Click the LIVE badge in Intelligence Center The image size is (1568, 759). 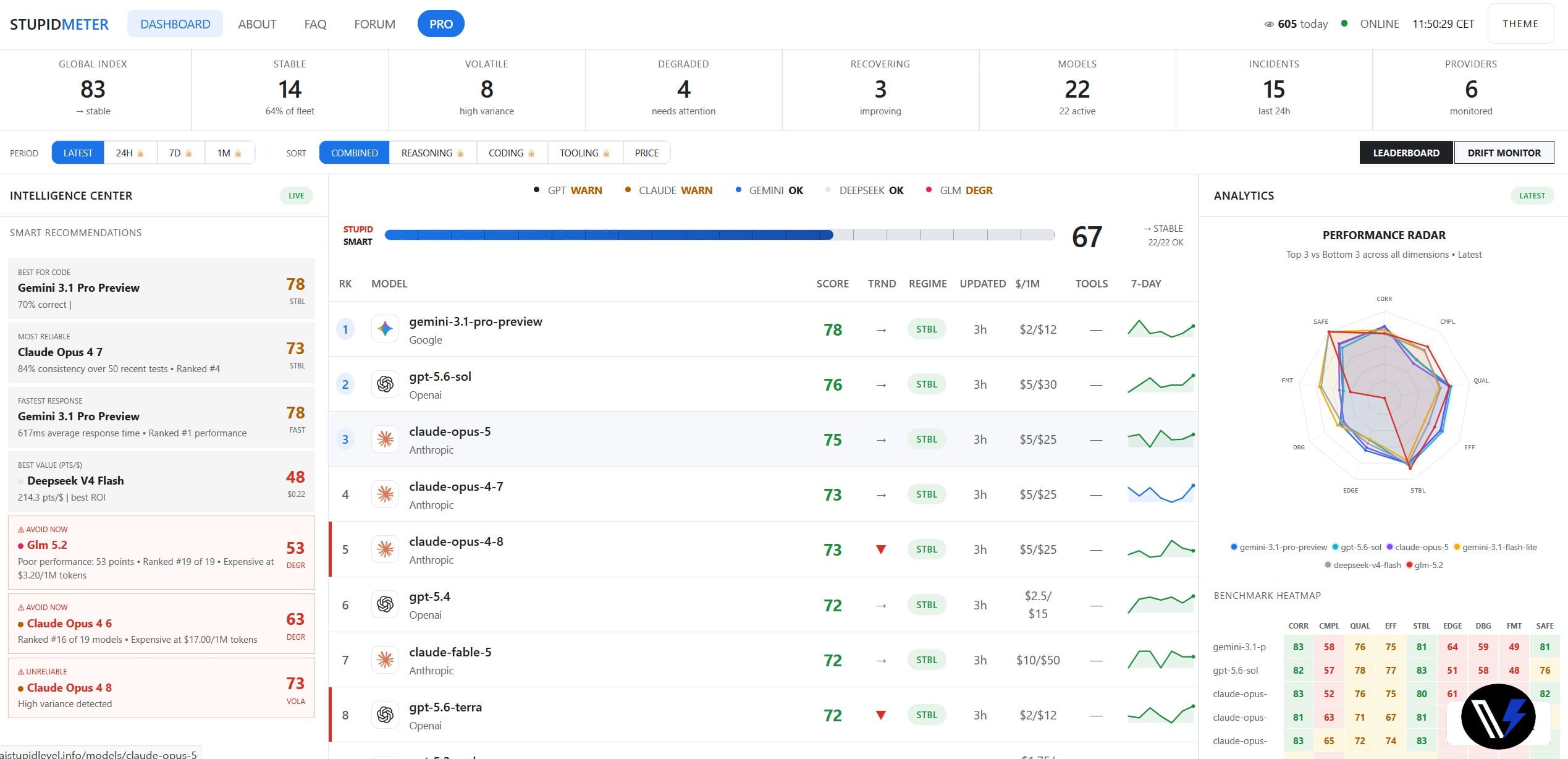pyautogui.click(x=296, y=196)
